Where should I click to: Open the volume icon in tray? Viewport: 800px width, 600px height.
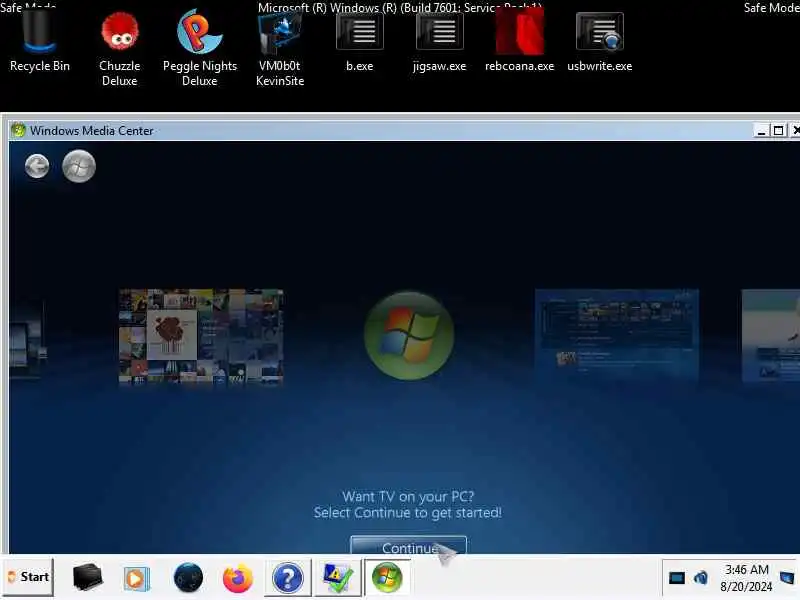point(701,578)
